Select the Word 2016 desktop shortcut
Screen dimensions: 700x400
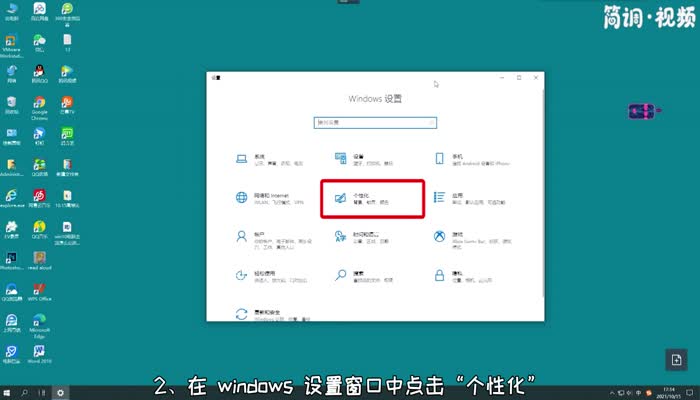pyautogui.click(x=39, y=354)
